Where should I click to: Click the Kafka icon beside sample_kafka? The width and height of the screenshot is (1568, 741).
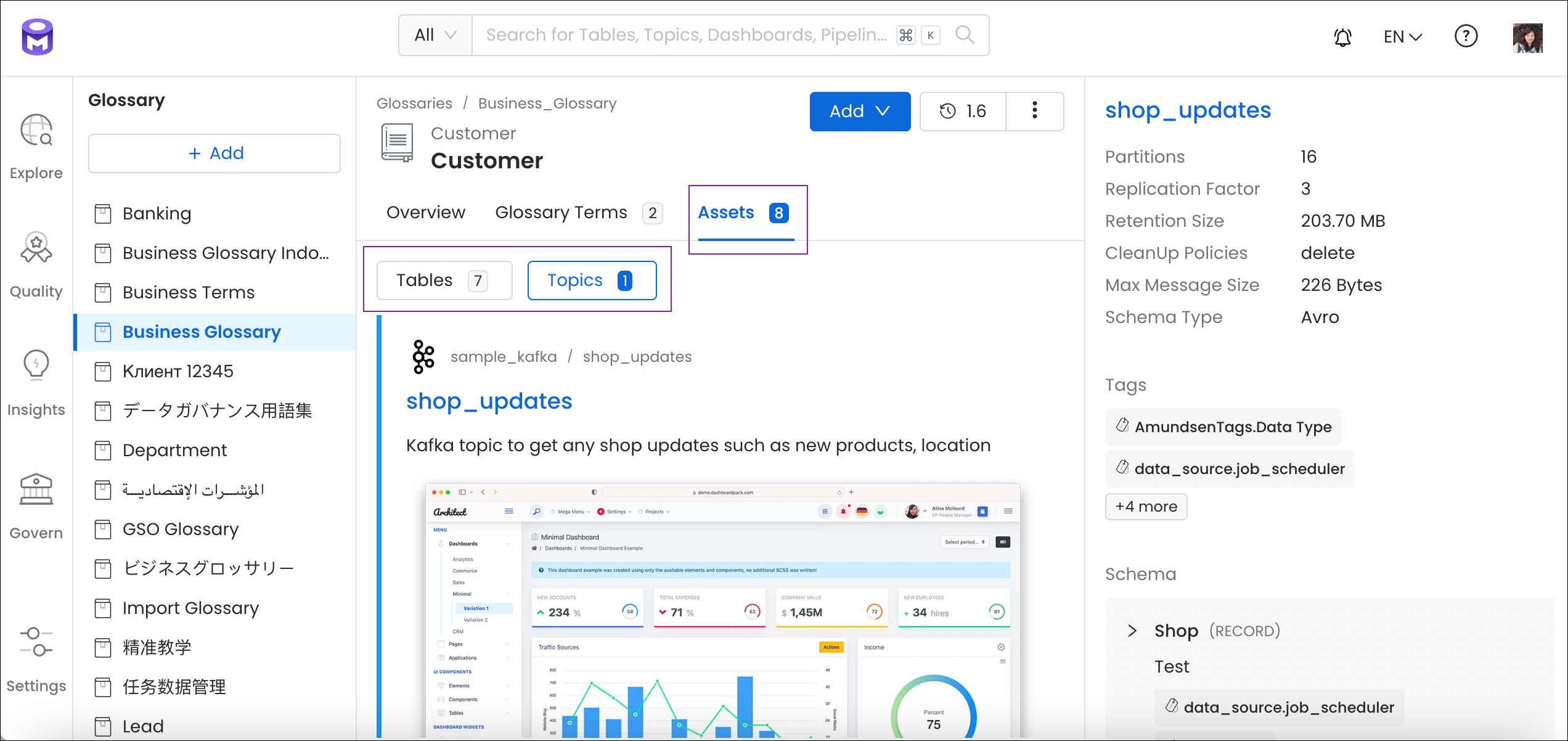423,356
